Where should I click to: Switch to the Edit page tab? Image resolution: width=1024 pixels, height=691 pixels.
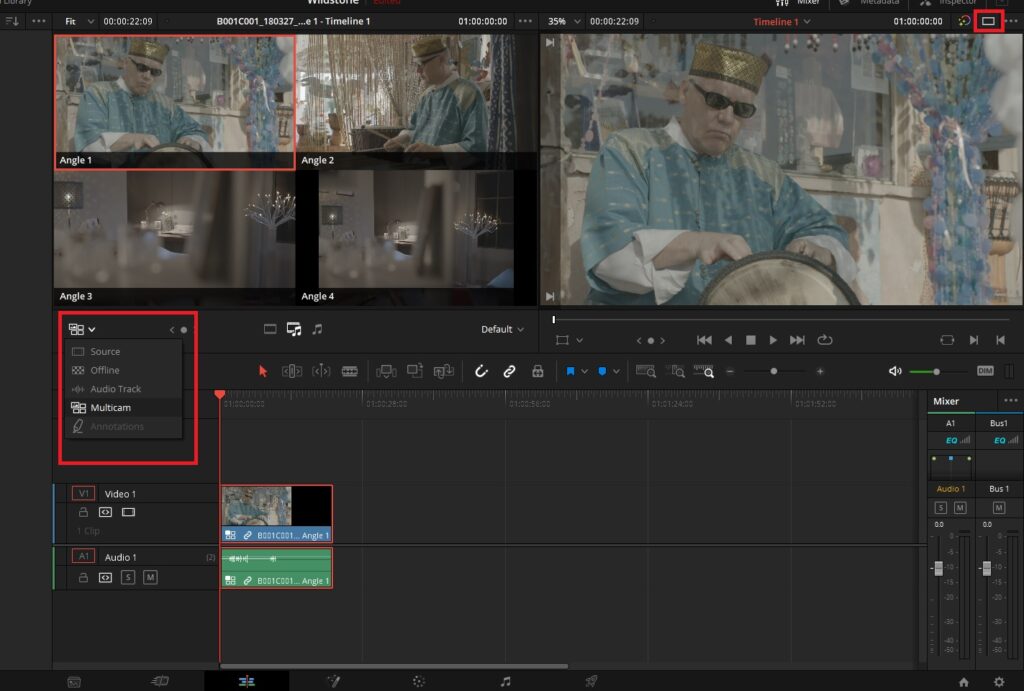click(246, 681)
